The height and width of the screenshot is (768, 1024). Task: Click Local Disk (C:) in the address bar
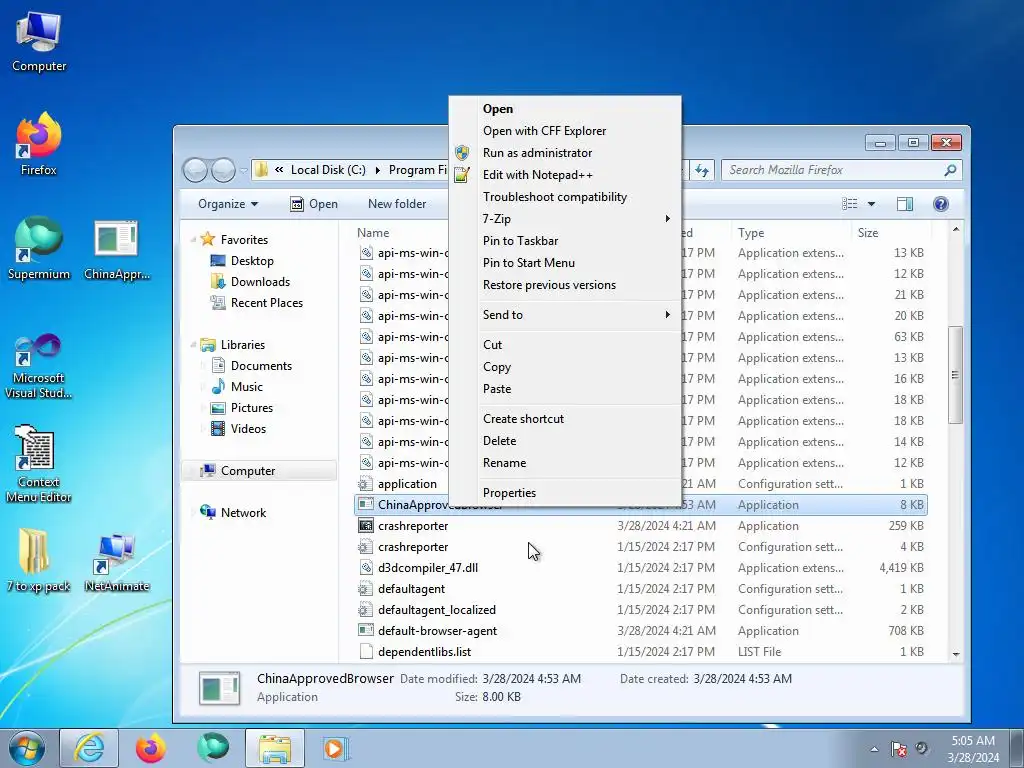coord(328,170)
